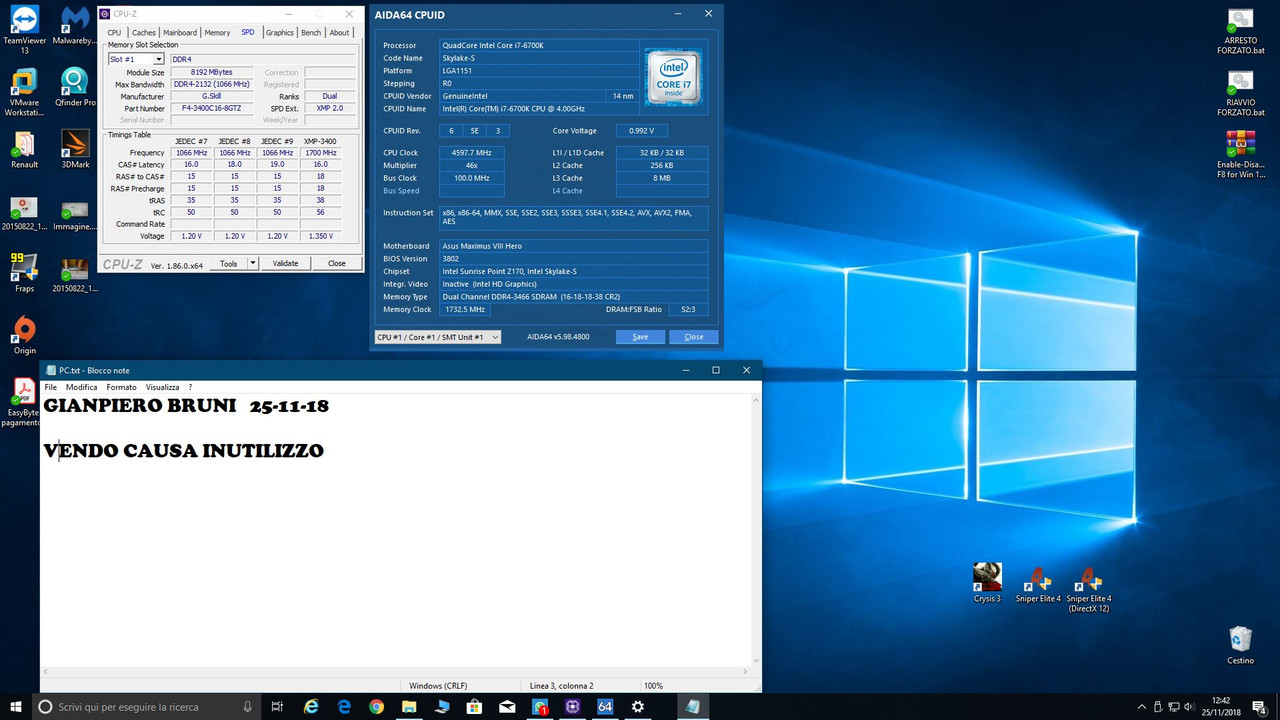Open Origin from the desktop
This screenshot has height=720, width=1280.
pyautogui.click(x=23, y=330)
